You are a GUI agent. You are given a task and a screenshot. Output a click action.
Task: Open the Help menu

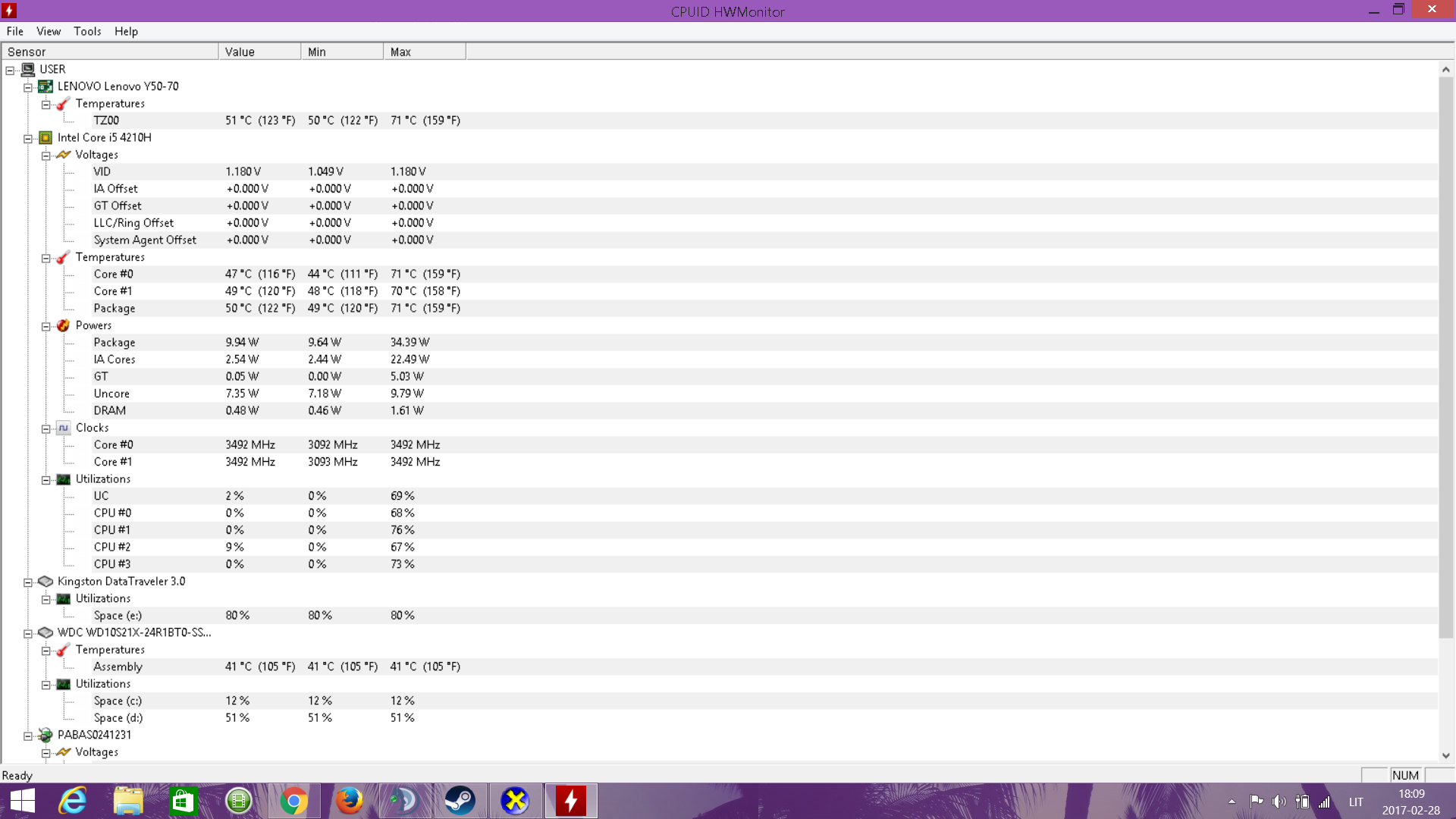[126, 31]
